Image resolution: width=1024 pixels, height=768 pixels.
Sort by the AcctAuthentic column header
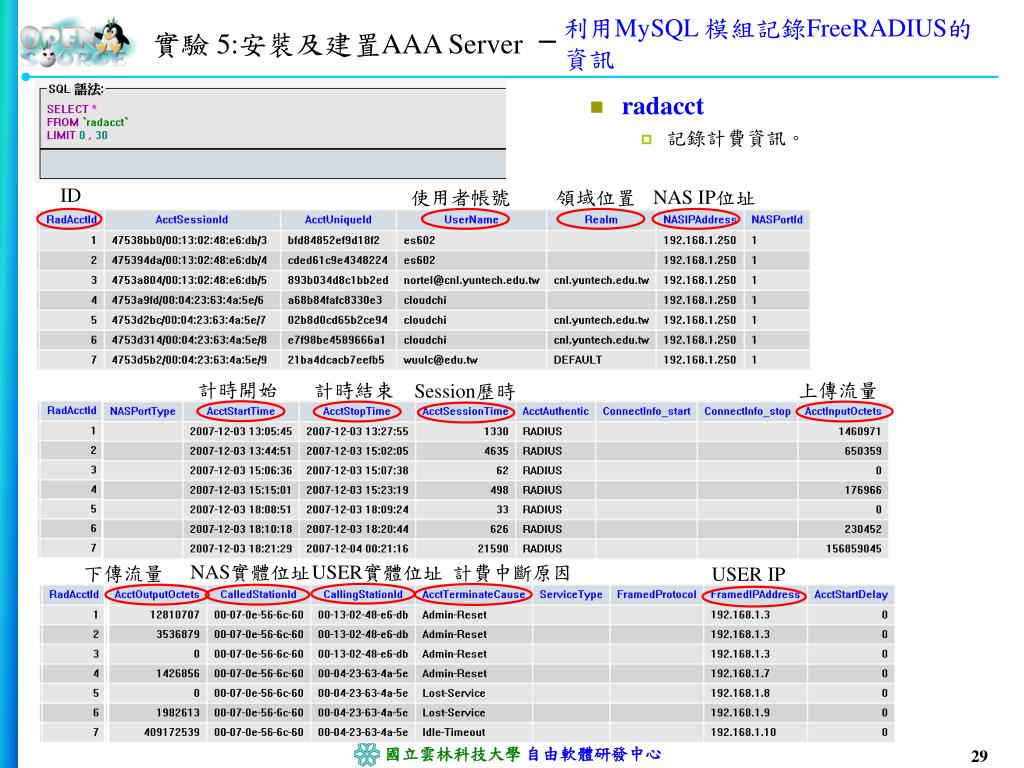pos(555,411)
